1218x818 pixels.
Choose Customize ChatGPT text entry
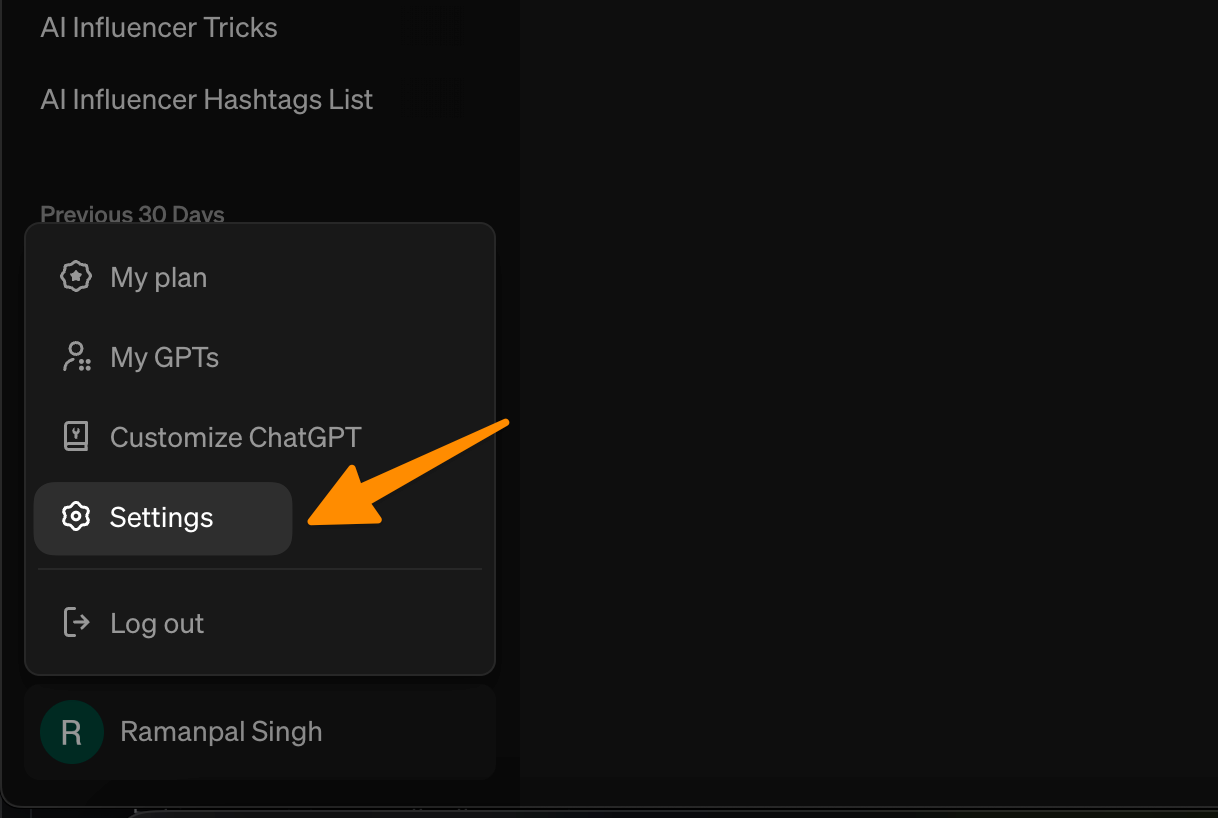(x=236, y=438)
